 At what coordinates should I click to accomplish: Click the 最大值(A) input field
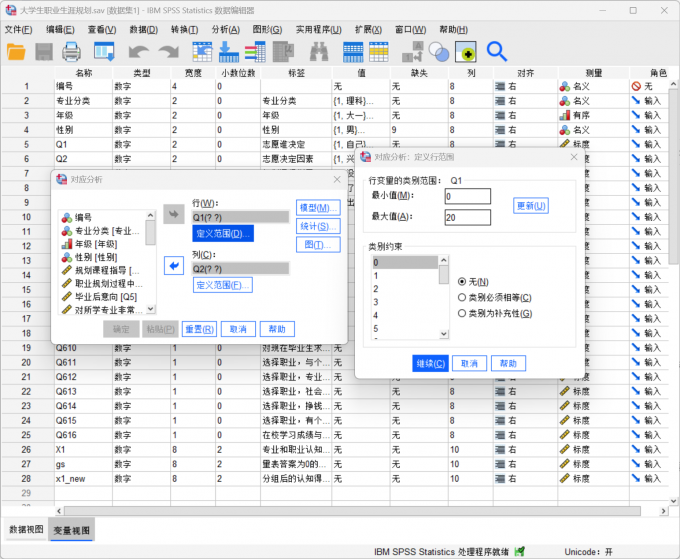468,217
